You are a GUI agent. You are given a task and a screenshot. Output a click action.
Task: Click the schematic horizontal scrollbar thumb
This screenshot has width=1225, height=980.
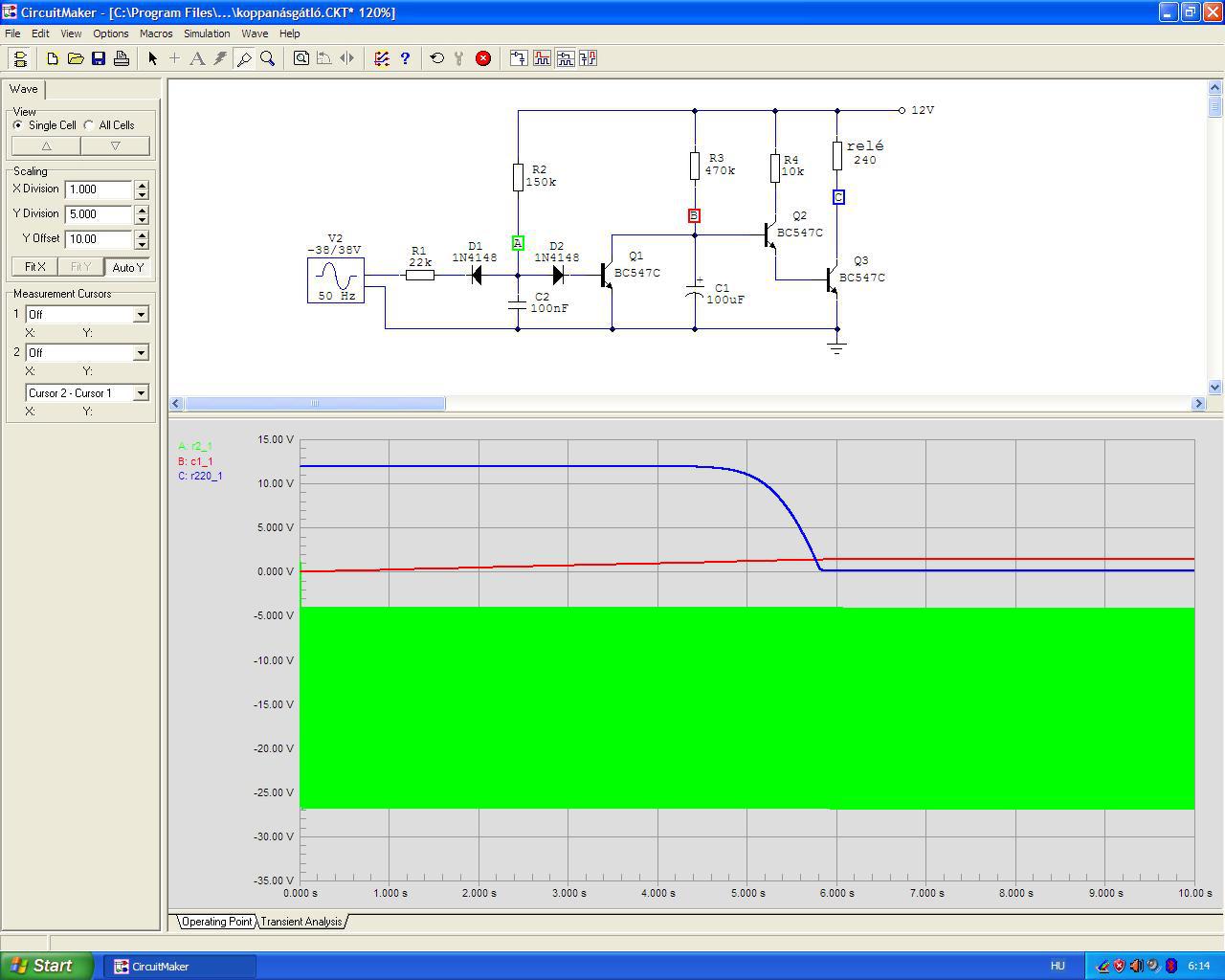click(314, 404)
